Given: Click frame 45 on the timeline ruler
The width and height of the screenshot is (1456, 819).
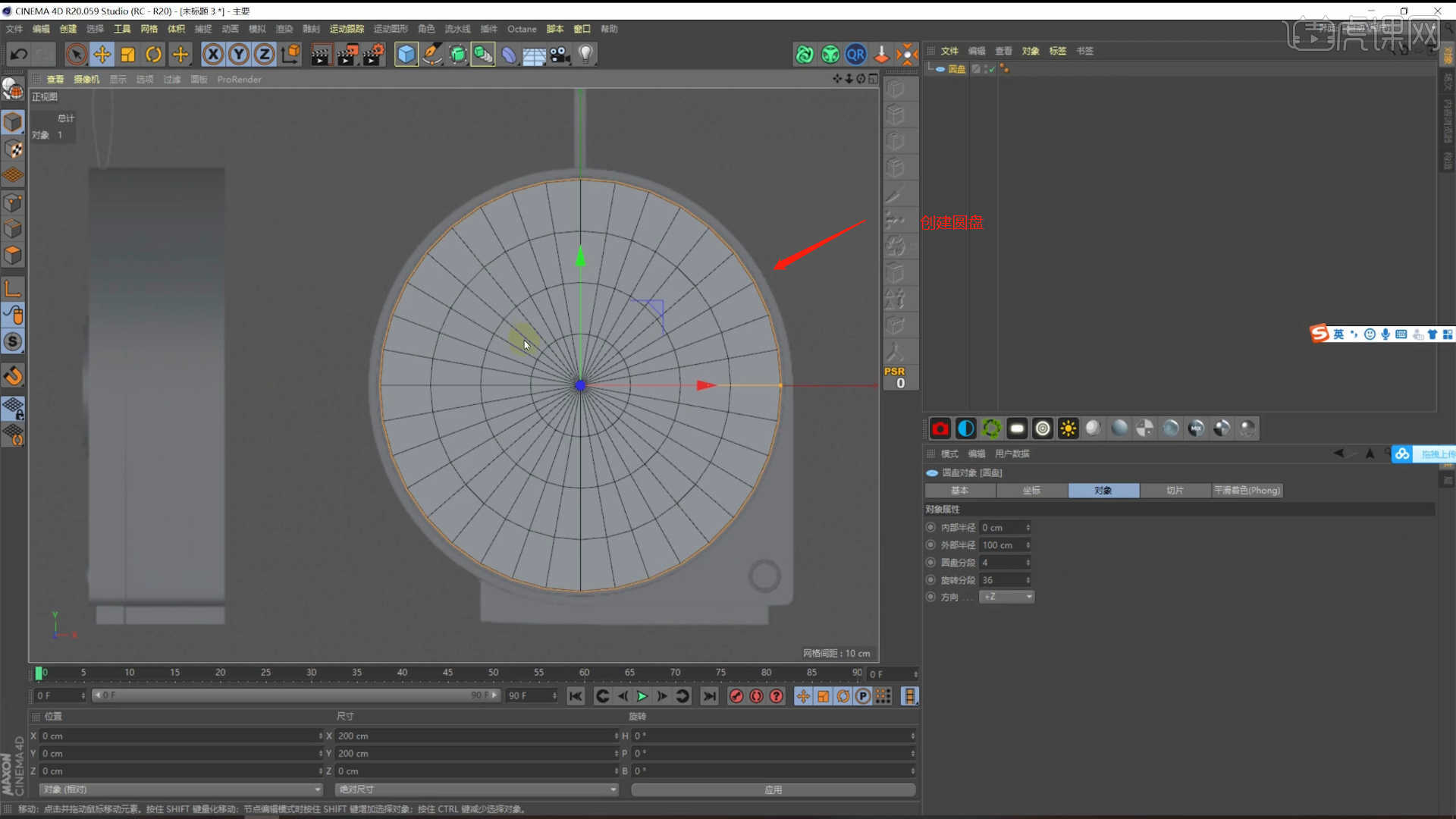Looking at the screenshot, I should pos(447,673).
